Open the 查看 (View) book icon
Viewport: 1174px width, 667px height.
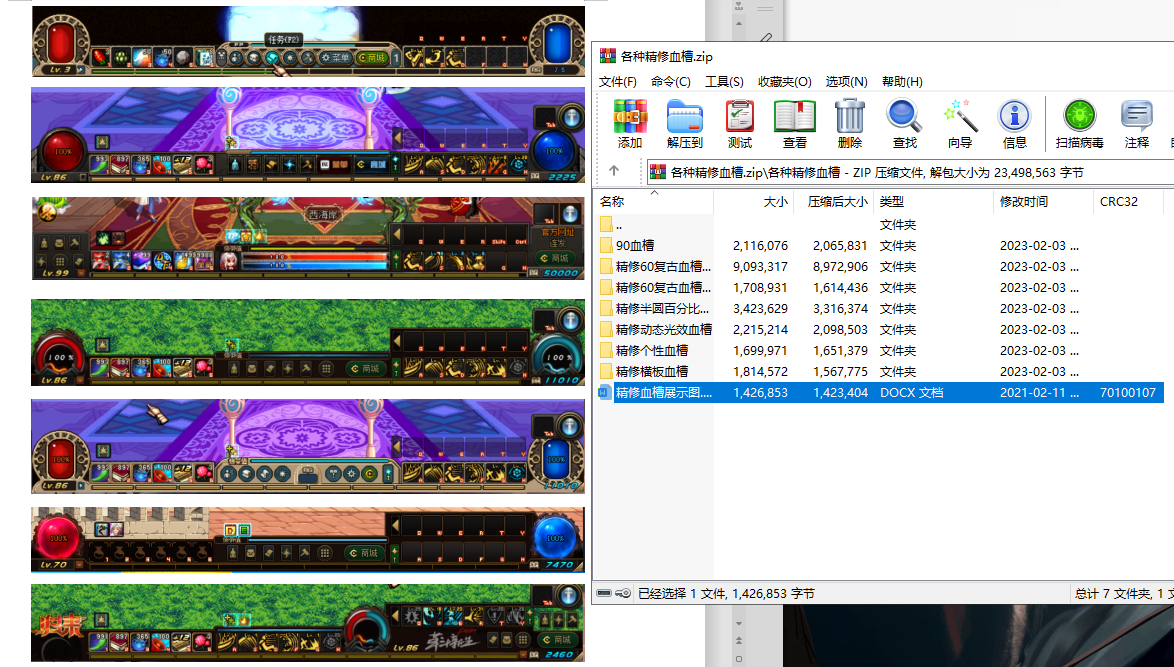click(795, 123)
